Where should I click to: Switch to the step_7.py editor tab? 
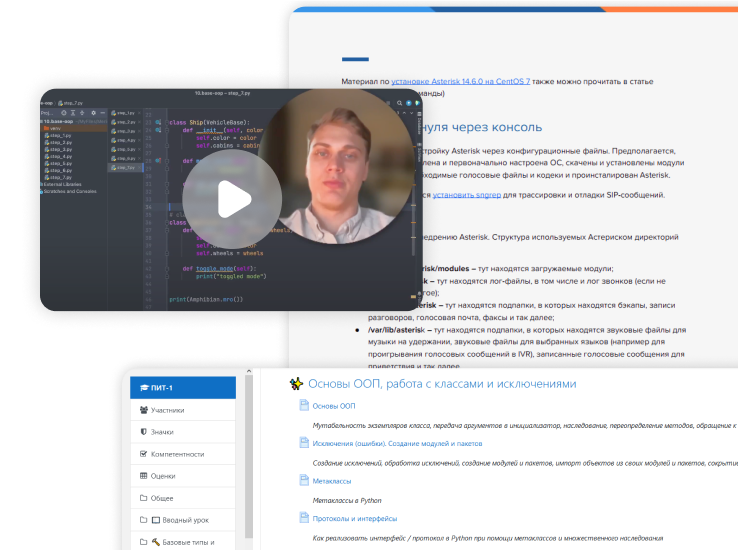pyautogui.click(x=125, y=167)
